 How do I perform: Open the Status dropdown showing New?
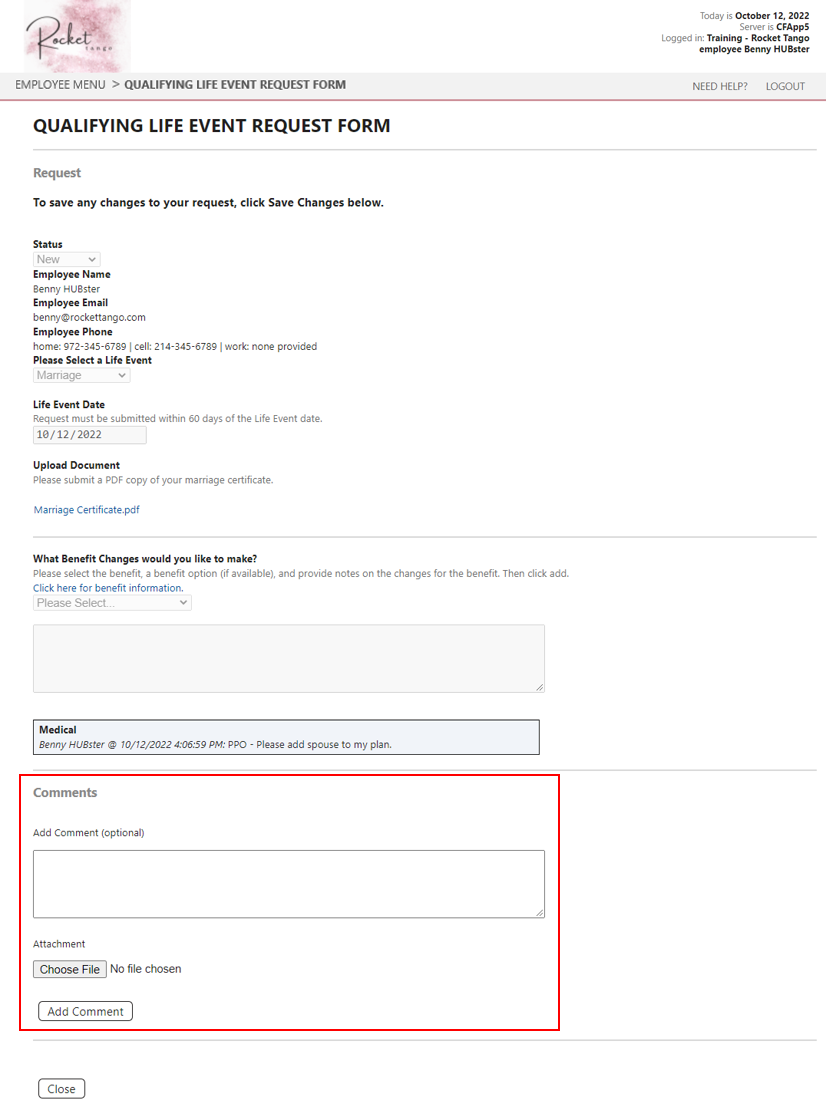(x=66, y=259)
